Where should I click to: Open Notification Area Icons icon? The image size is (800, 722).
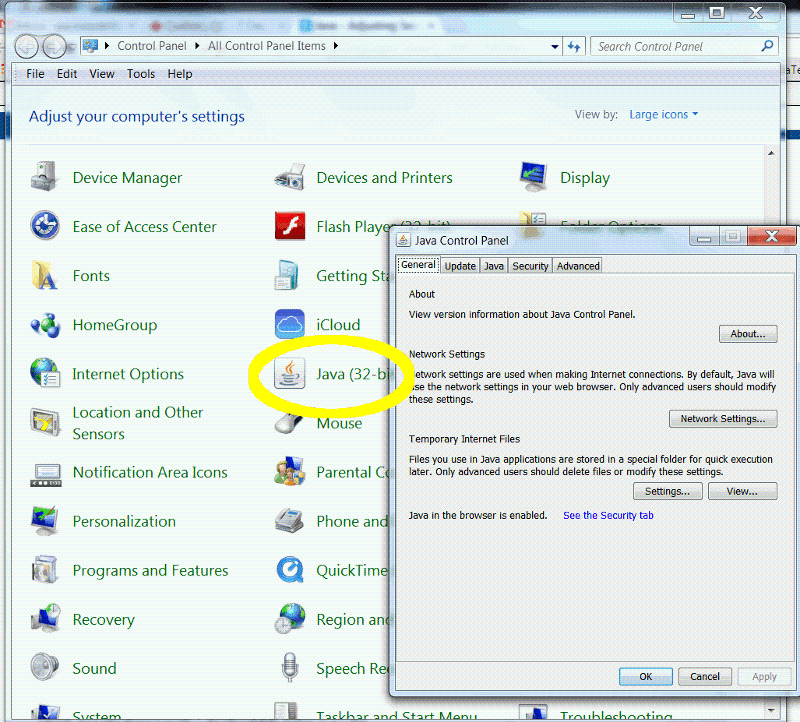point(45,475)
